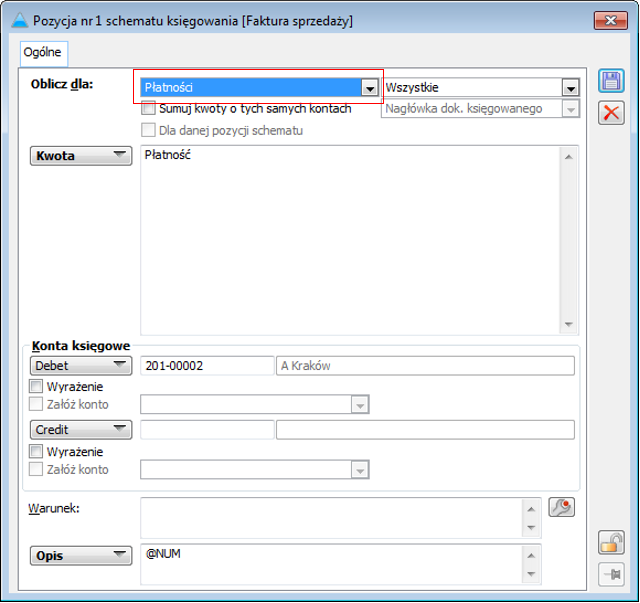Click the Kwota text area with Płatność

pos(350,240)
